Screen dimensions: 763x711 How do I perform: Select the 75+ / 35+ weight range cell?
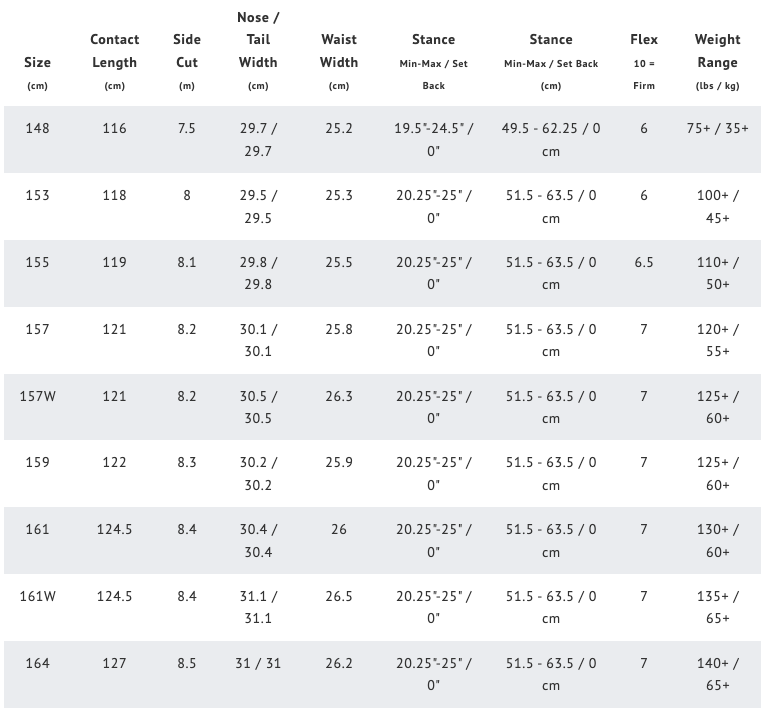717,129
